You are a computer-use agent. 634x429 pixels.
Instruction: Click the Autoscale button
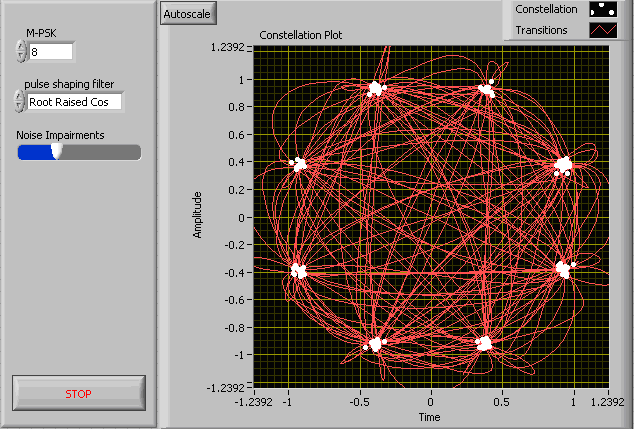(188, 13)
